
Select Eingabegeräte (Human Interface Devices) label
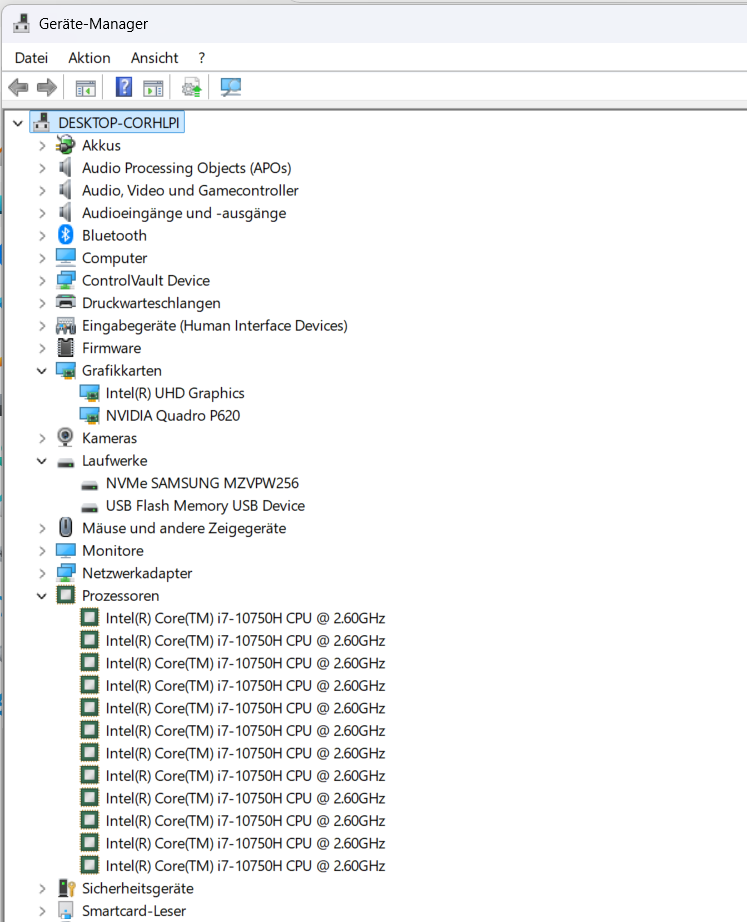tap(215, 325)
